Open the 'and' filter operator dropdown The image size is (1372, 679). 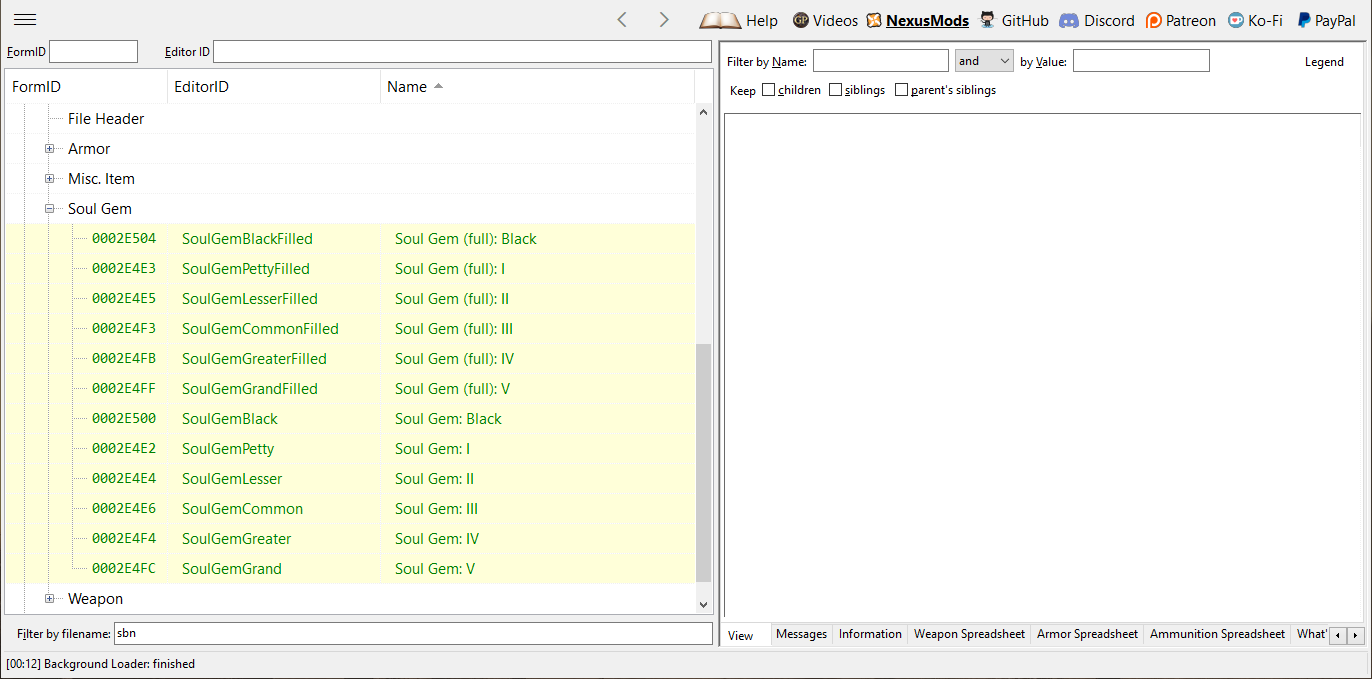pos(984,61)
